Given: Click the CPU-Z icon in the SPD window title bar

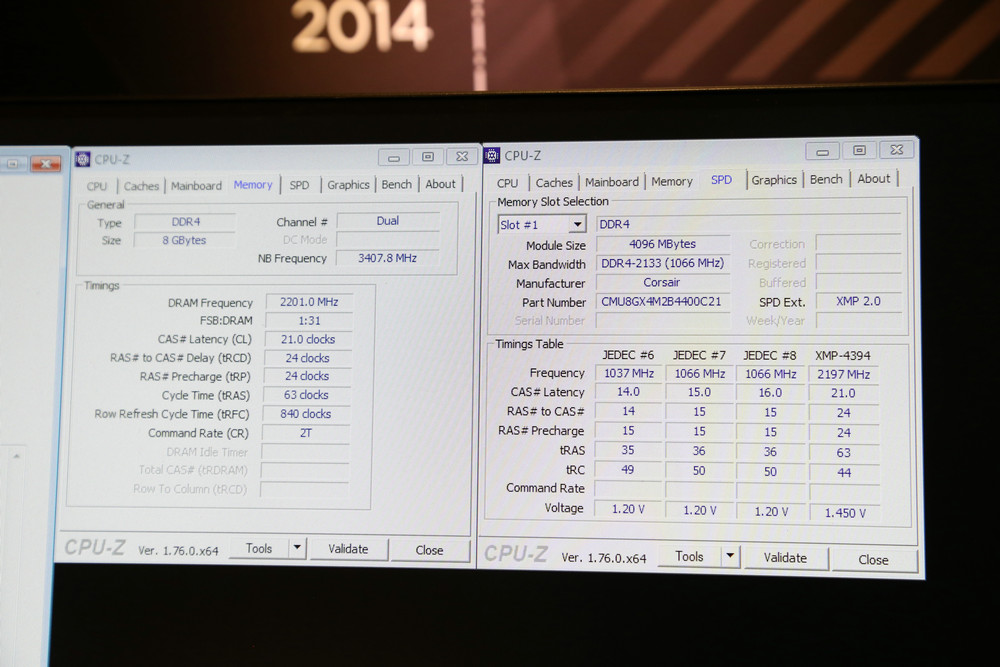Looking at the screenshot, I should click(x=492, y=155).
